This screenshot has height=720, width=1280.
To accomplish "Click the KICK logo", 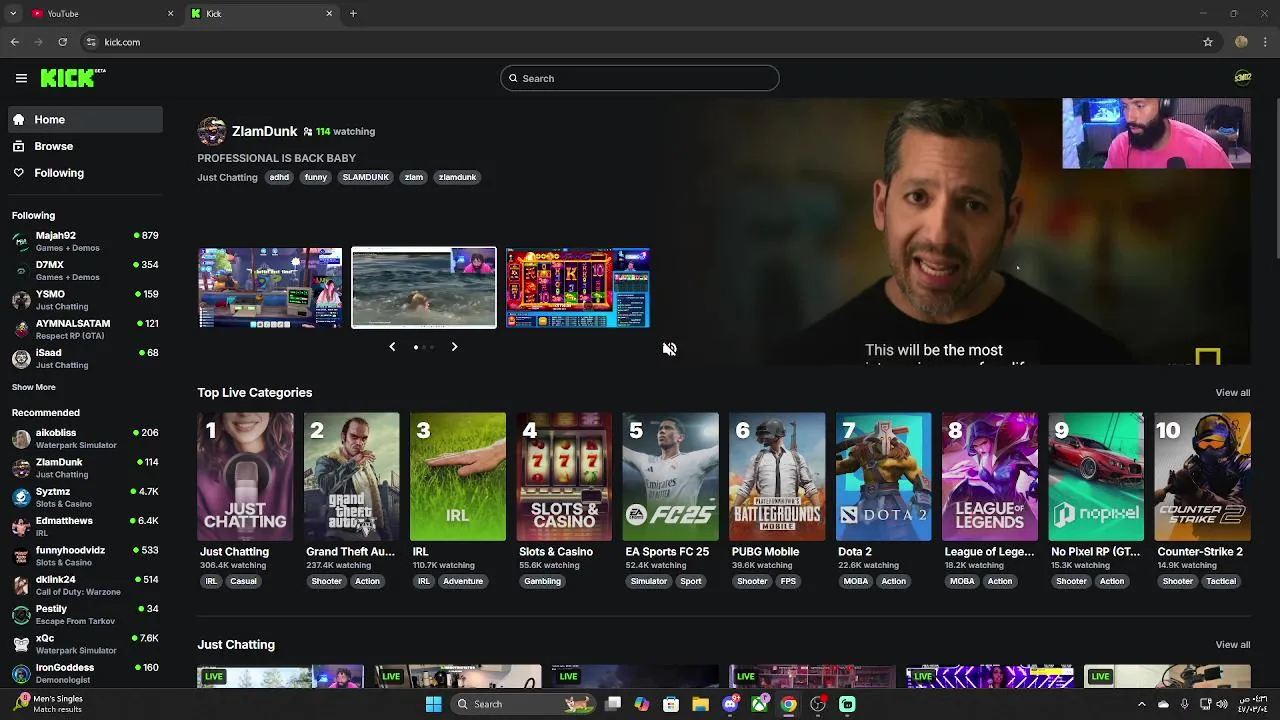I will 72,78.
